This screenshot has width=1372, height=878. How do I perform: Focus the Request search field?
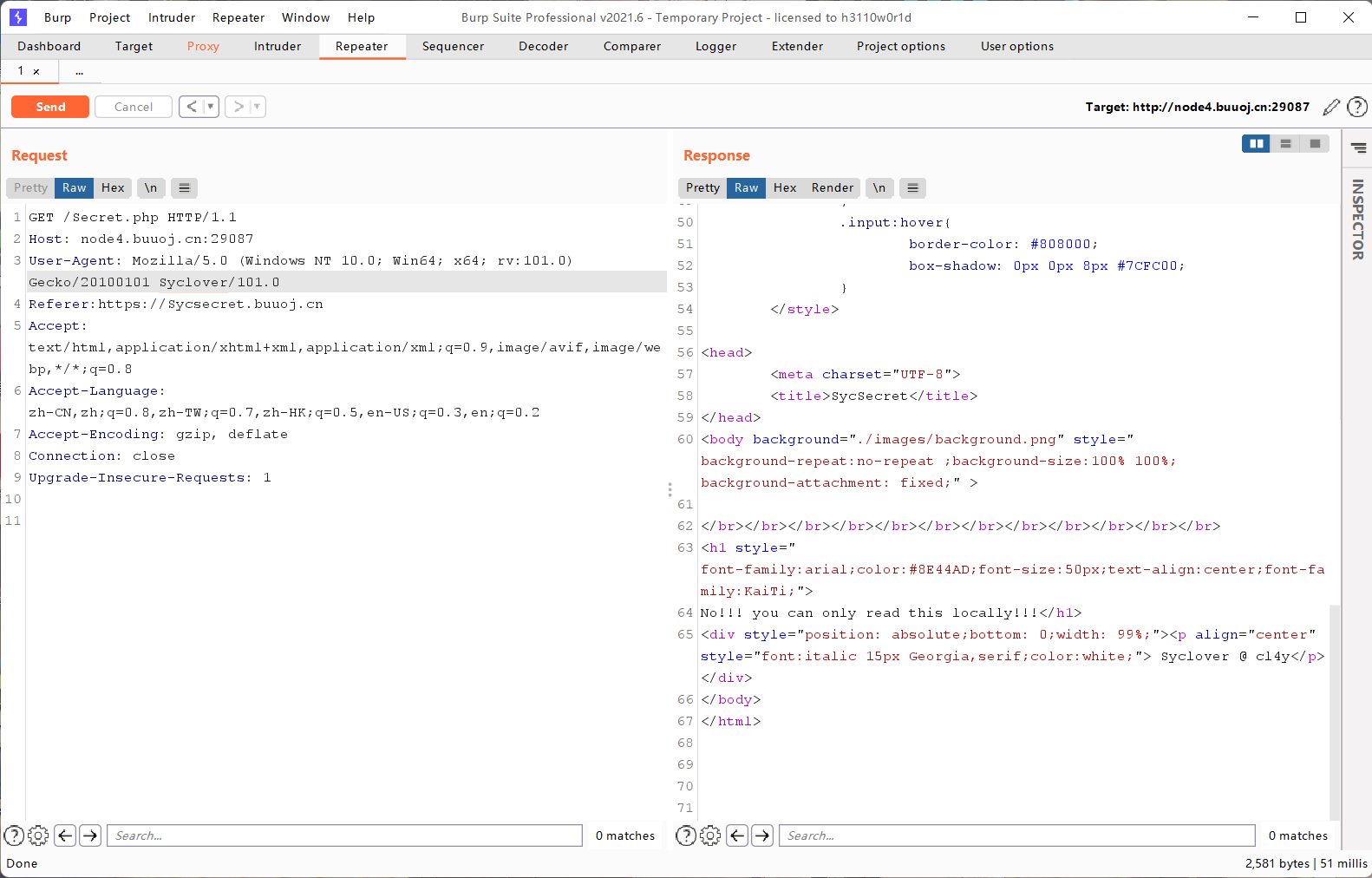coord(344,835)
